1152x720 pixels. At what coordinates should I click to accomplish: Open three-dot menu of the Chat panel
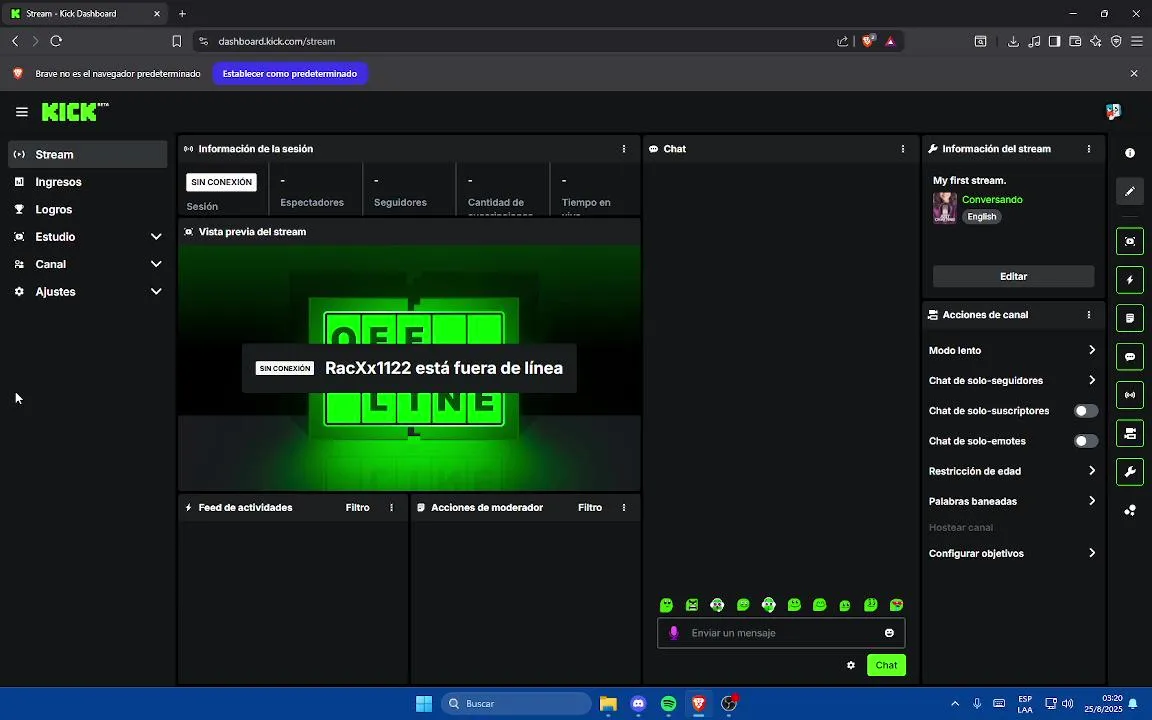click(x=903, y=148)
